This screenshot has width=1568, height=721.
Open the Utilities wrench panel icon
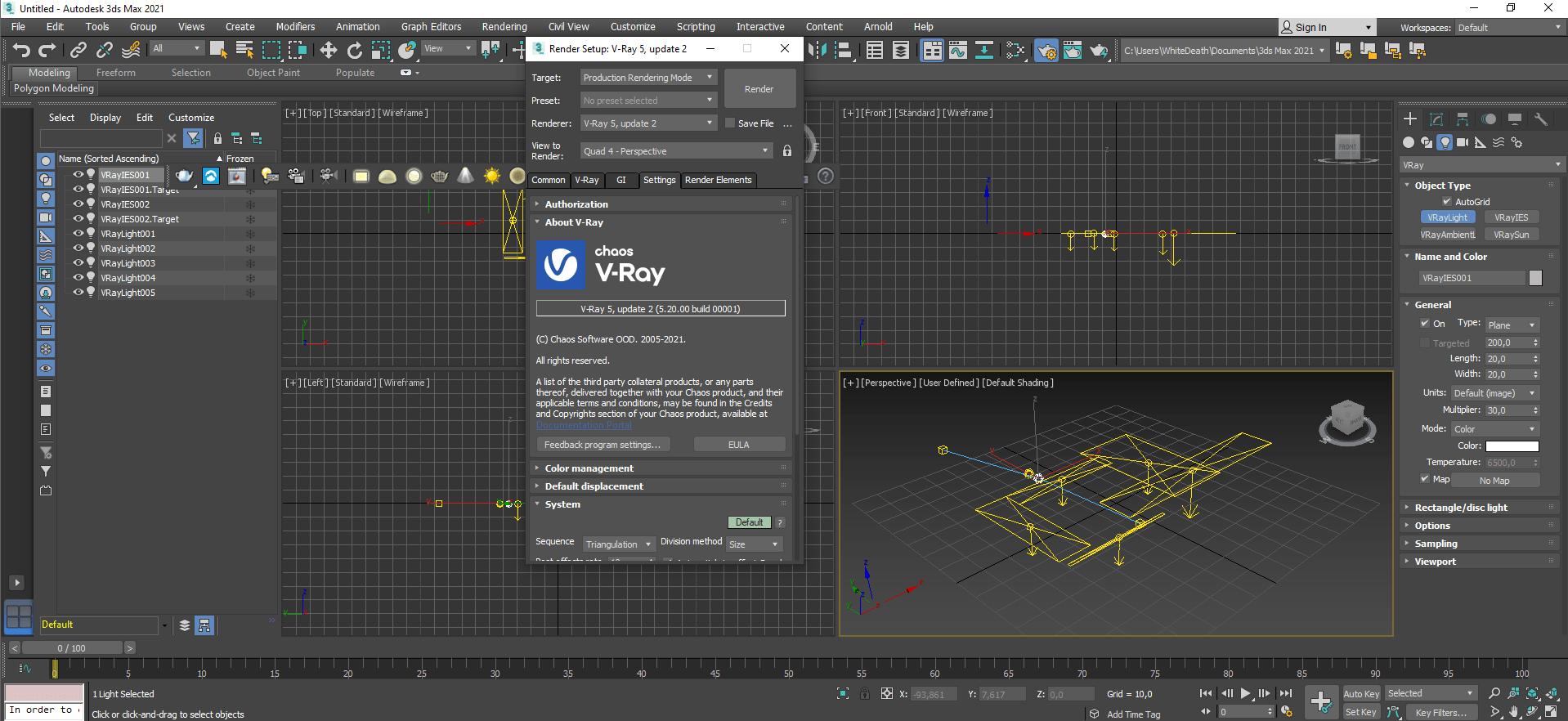pos(1541,119)
